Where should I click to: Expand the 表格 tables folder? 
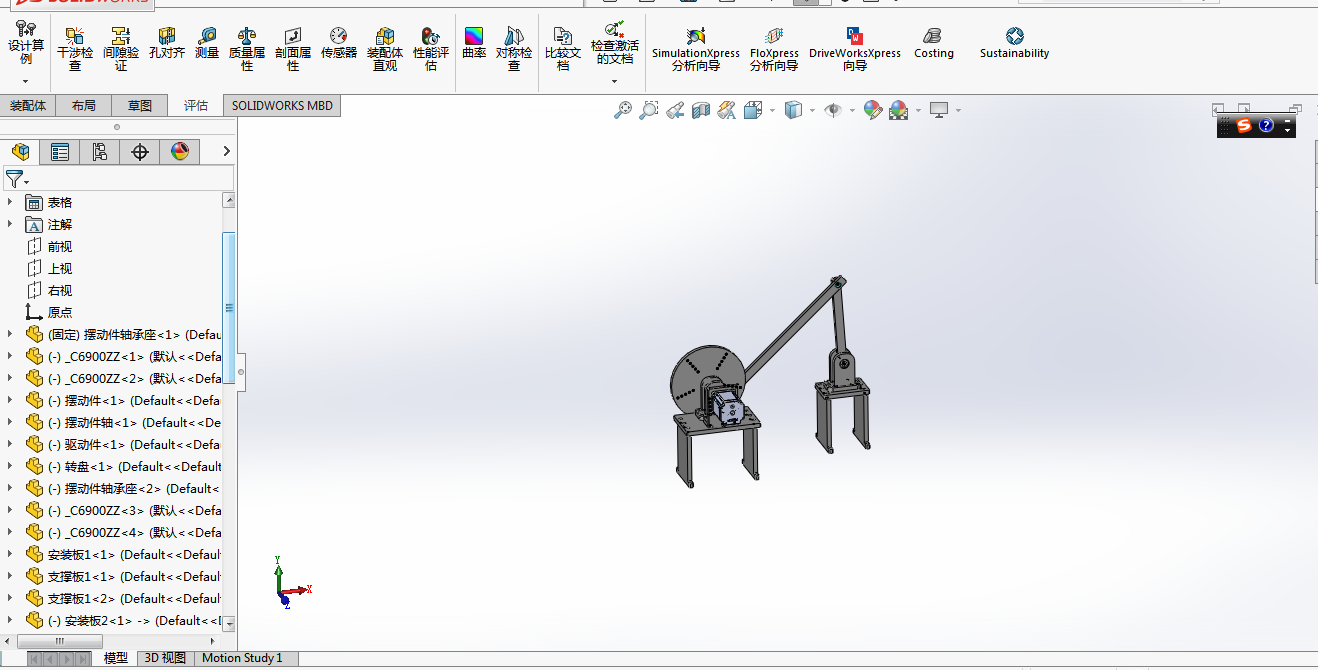(10, 202)
